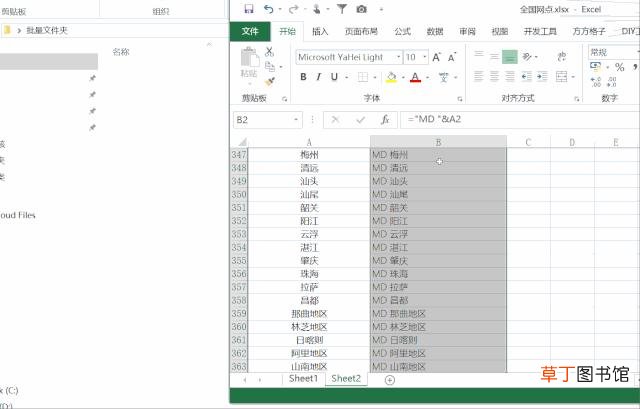Click the 粘贴 paste button
Image resolution: width=640 pixels, height=409 pixels.
click(250, 62)
